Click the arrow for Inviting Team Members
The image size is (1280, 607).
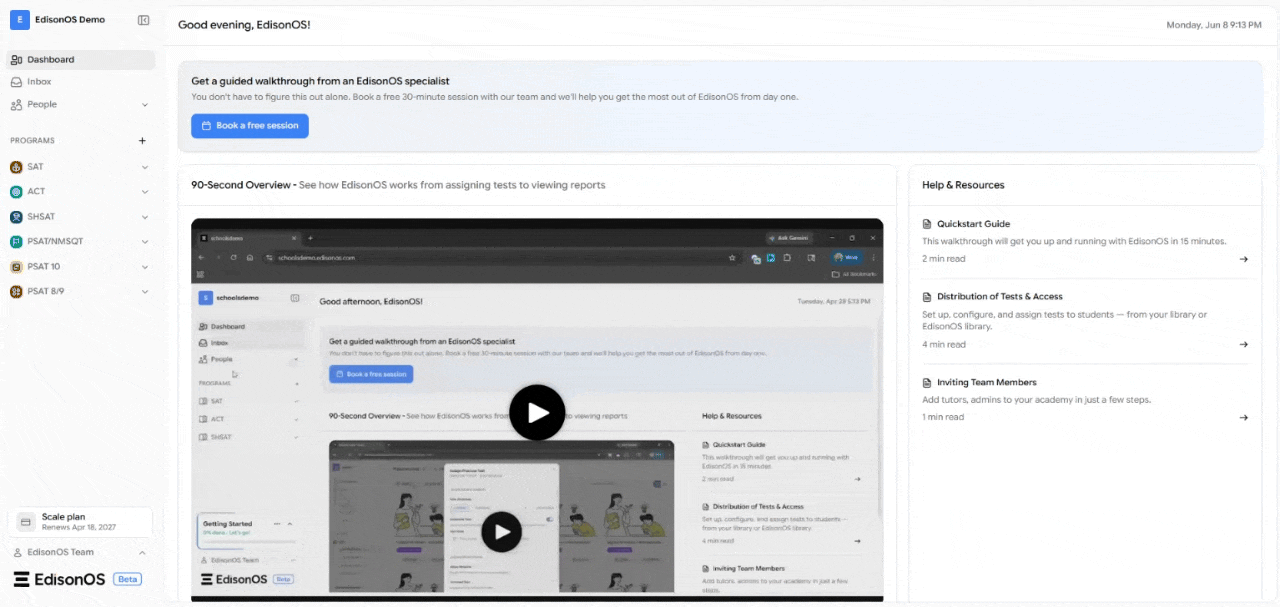pos(1243,418)
